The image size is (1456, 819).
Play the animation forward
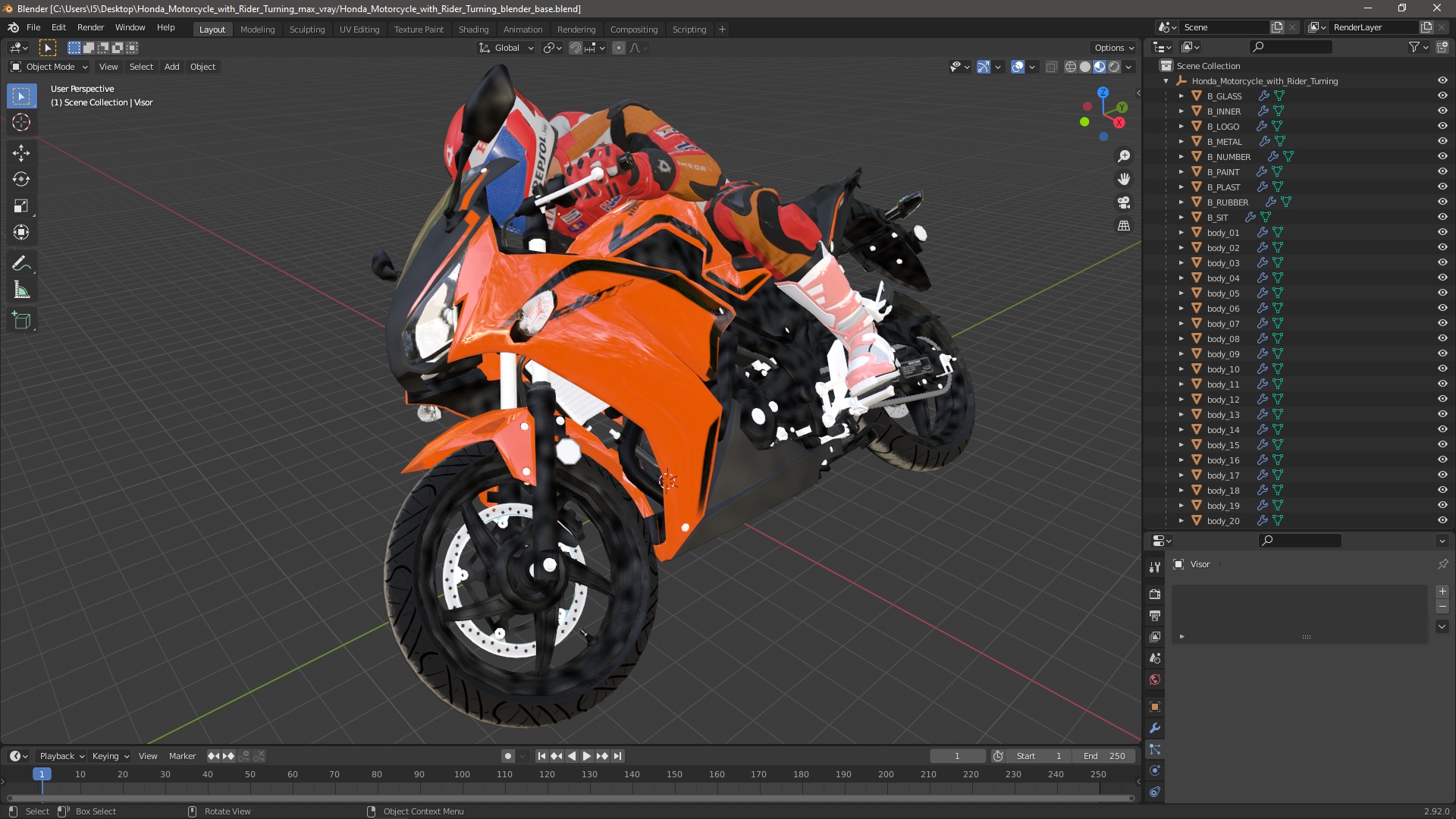(587, 756)
